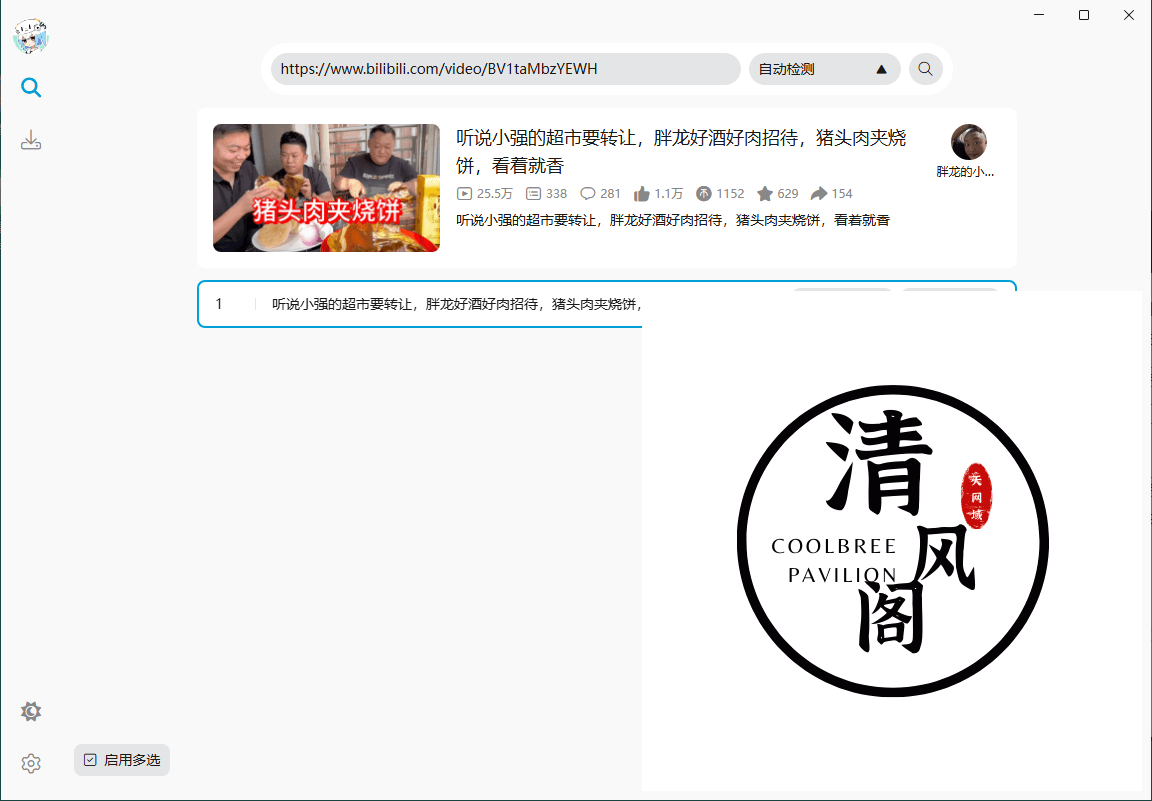Click the magnifier search button beside 自动检测
Screen dimensions: 1152x801
[x=926, y=69]
